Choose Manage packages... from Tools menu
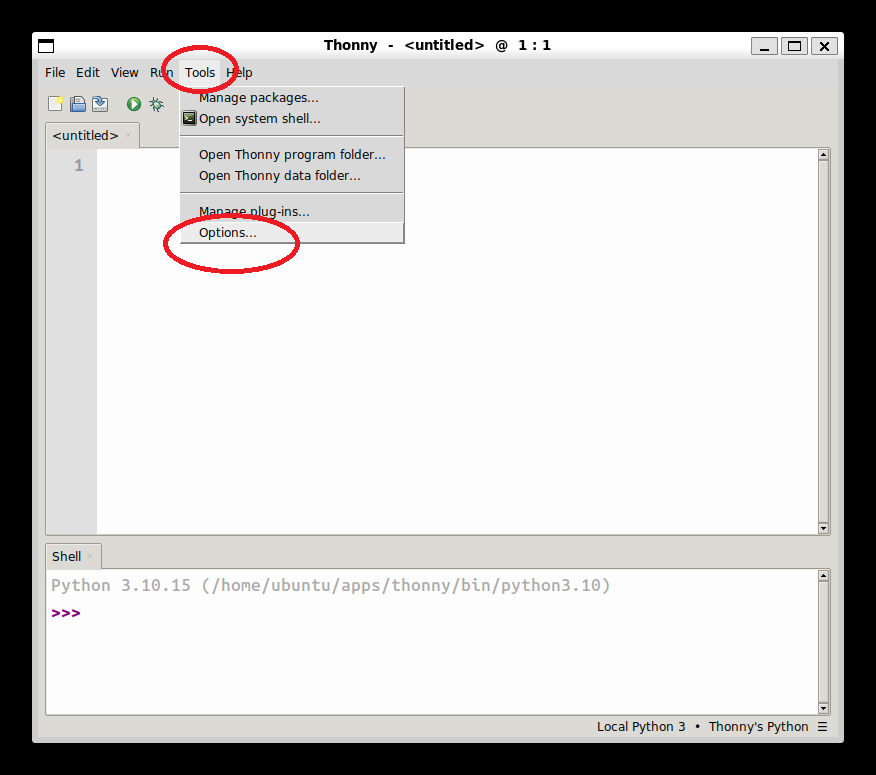The height and width of the screenshot is (775, 876). tap(292, 98)
